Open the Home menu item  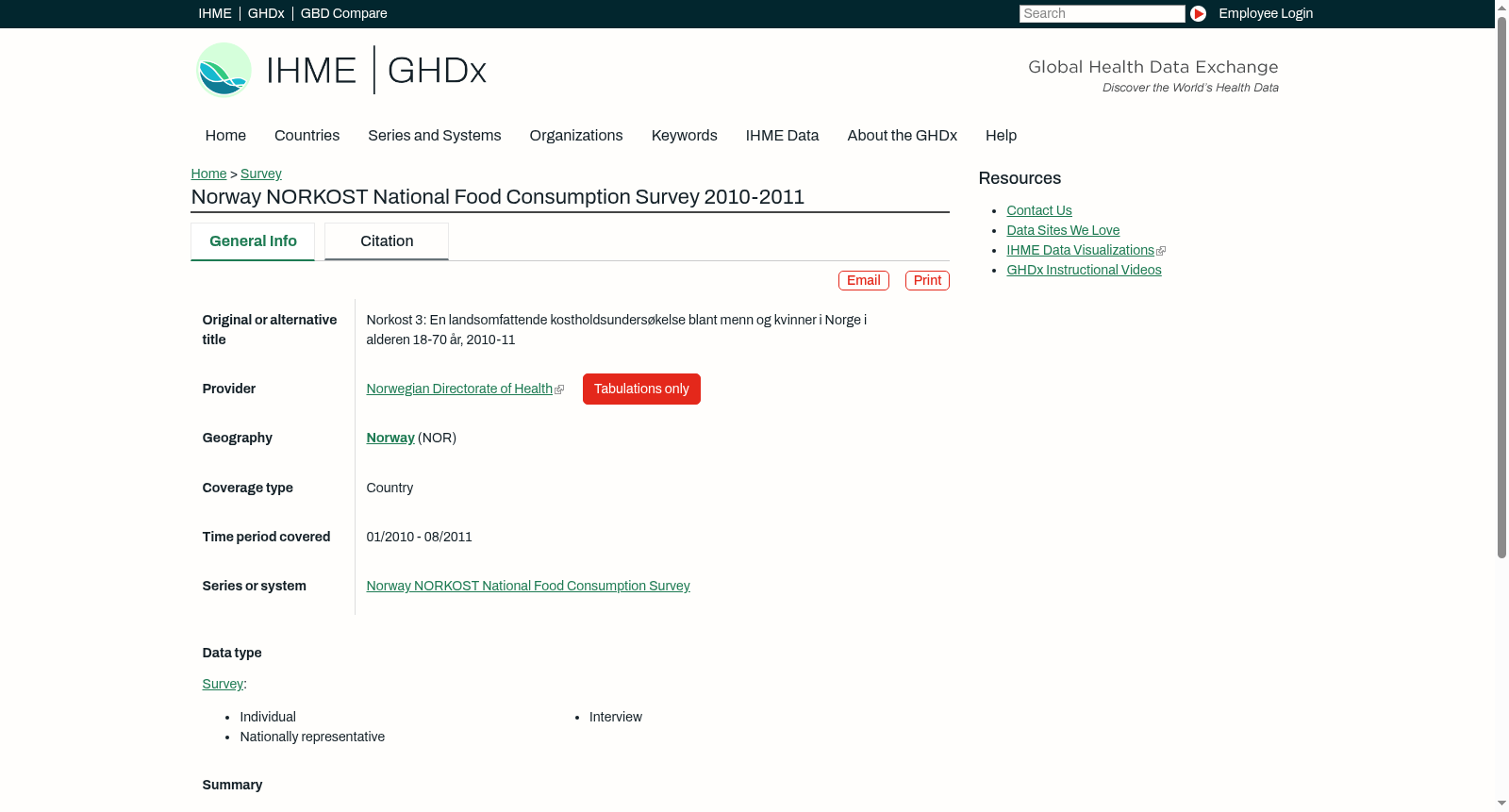(x=225, y=136)
